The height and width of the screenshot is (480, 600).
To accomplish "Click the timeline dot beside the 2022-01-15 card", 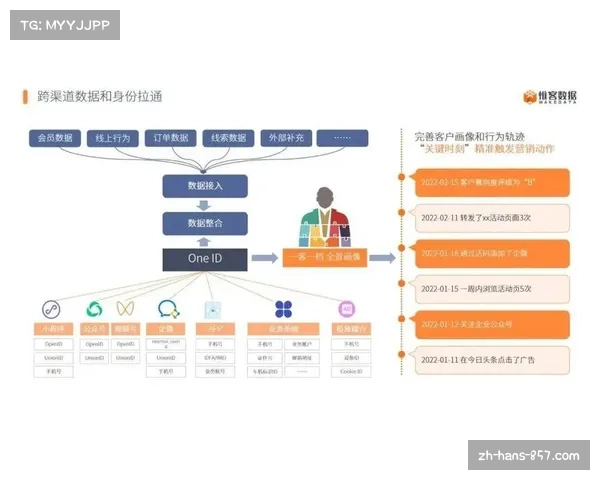I will [401, 283].
